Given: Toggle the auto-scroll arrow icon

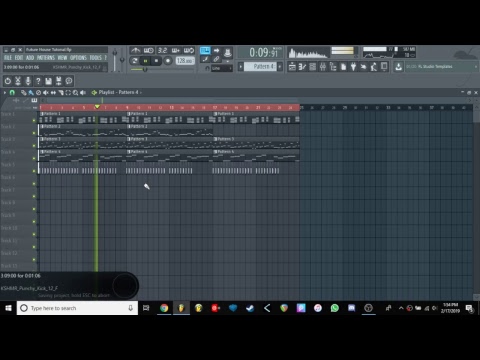Looking at the screenshot, I should (x=216, y=51).
